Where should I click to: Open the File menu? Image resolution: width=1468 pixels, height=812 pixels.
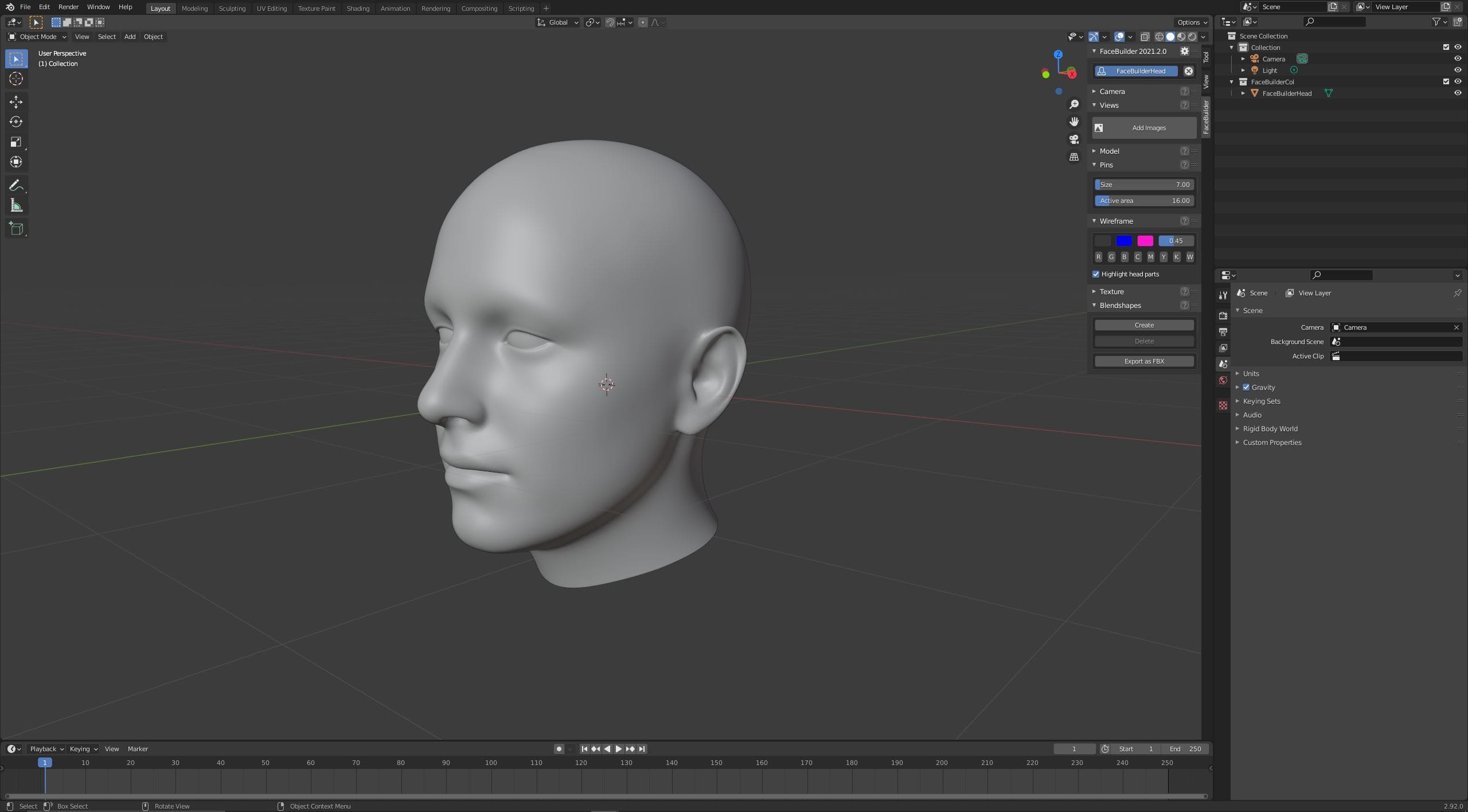(25, 7)
